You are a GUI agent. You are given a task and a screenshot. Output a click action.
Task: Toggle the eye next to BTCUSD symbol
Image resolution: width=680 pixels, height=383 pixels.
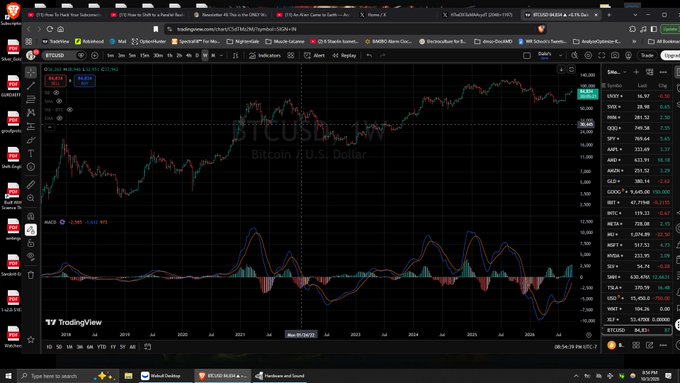click(x=81, y=56)
